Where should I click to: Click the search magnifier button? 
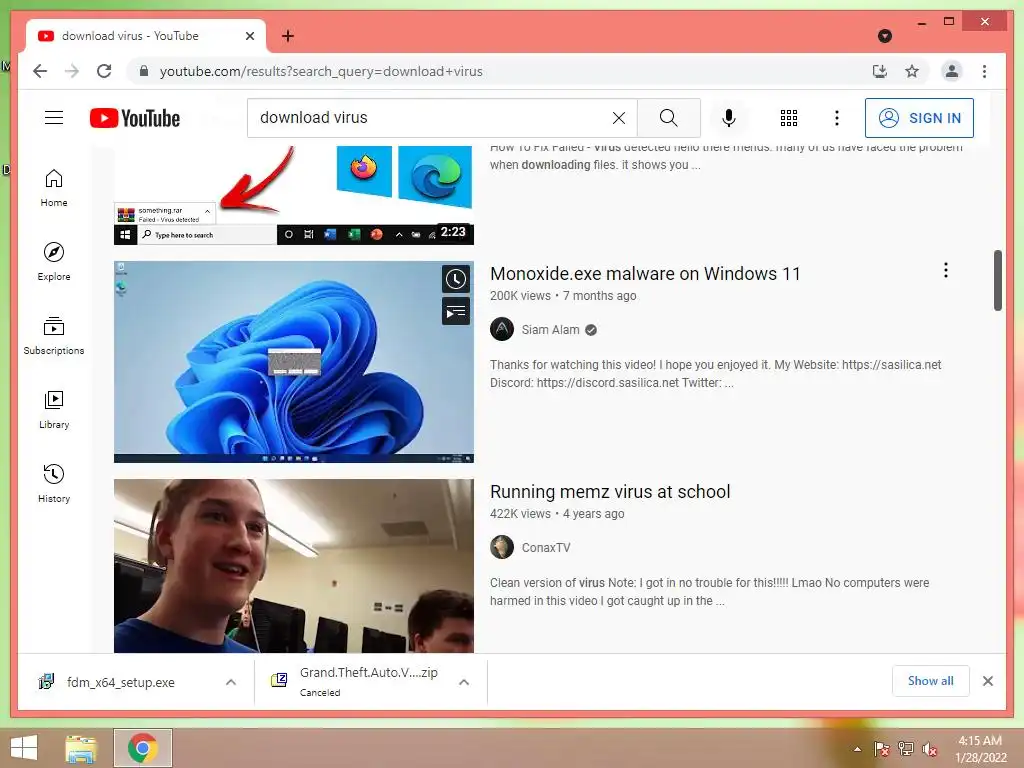pyautogui.click(x=668, y=118)
